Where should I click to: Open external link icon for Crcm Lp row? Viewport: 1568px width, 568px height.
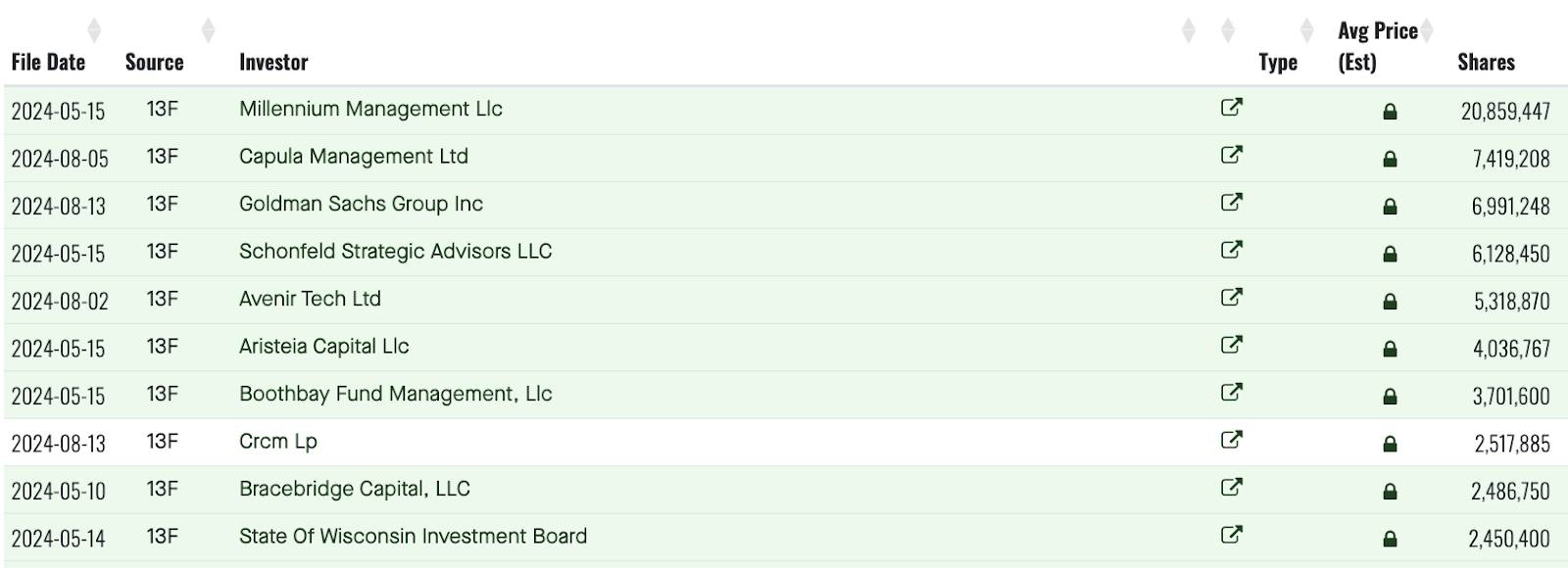click(1232, 440)
